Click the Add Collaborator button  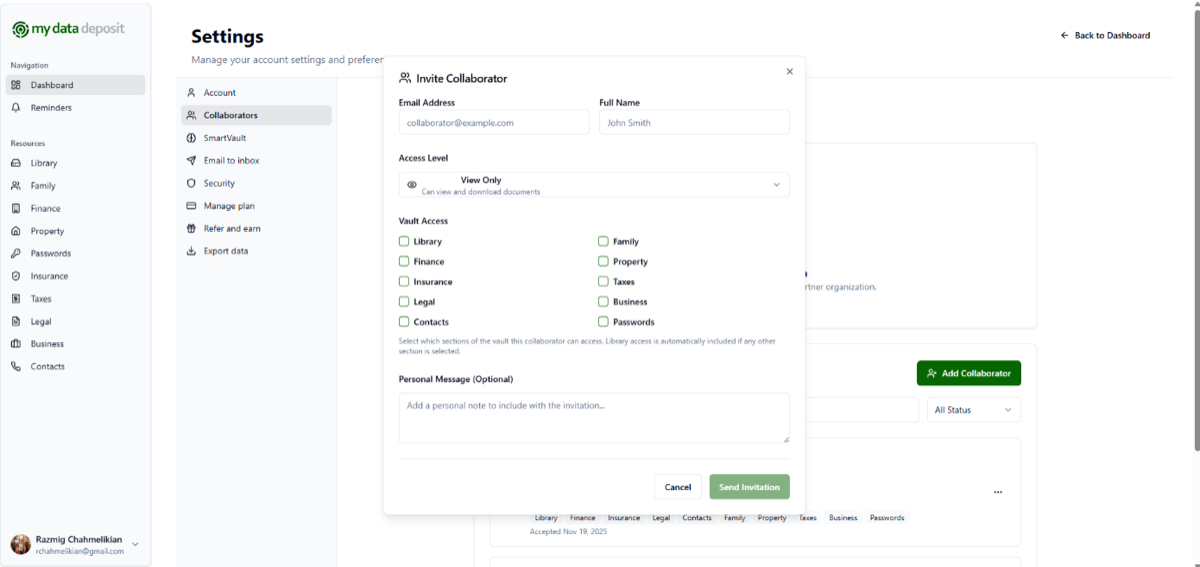969,373
